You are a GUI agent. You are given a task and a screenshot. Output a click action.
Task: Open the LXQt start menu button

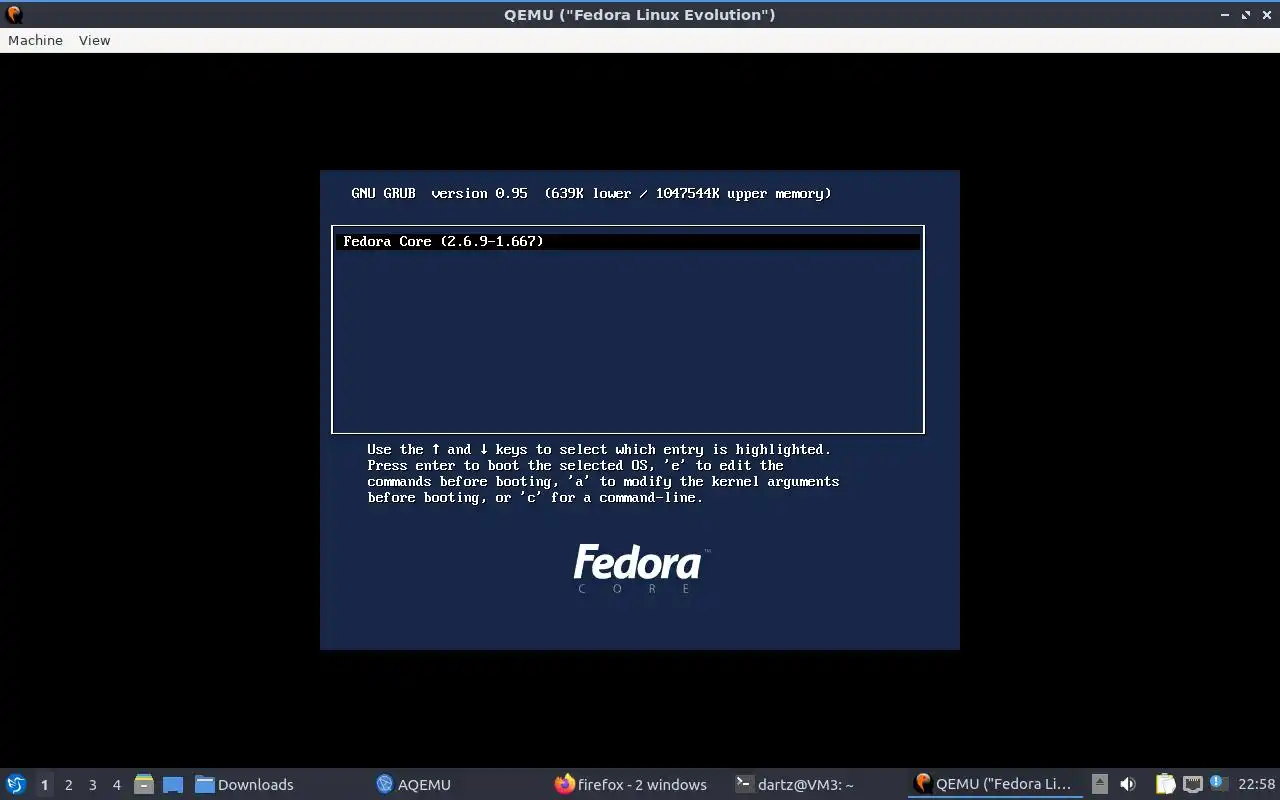pyautogui.click(x=16, y=784)
